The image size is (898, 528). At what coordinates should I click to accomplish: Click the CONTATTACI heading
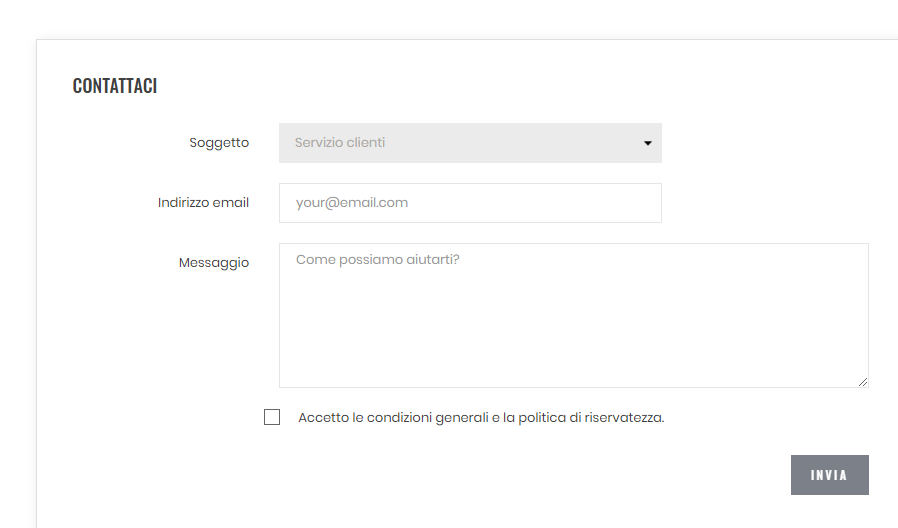[x=115, y=86]
